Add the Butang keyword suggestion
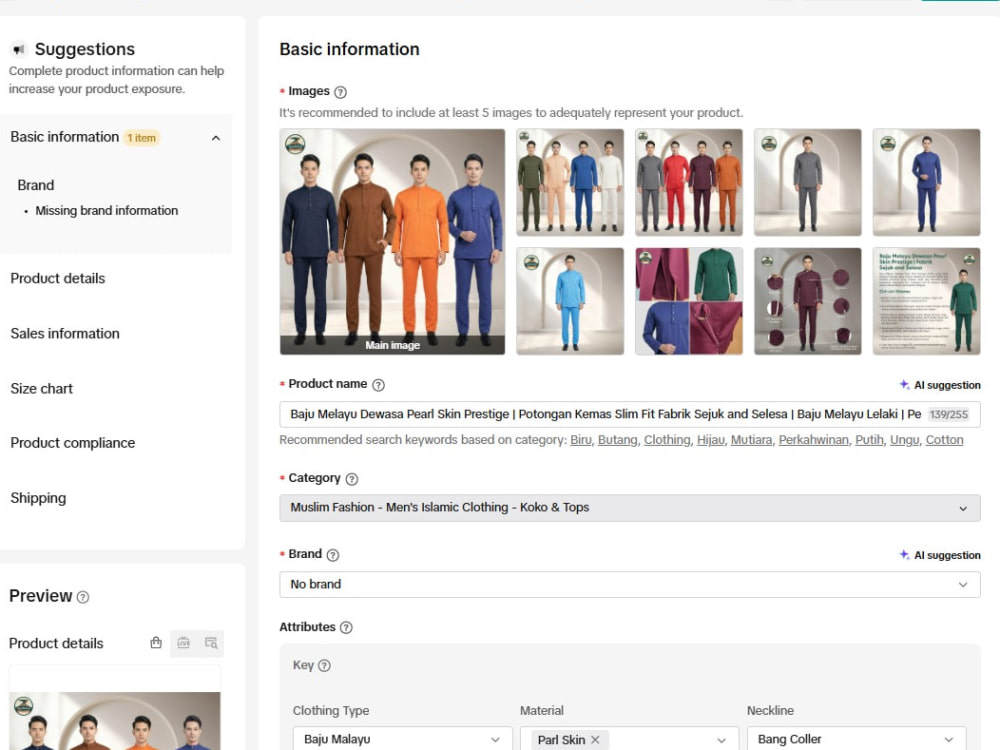 (617, 440)
